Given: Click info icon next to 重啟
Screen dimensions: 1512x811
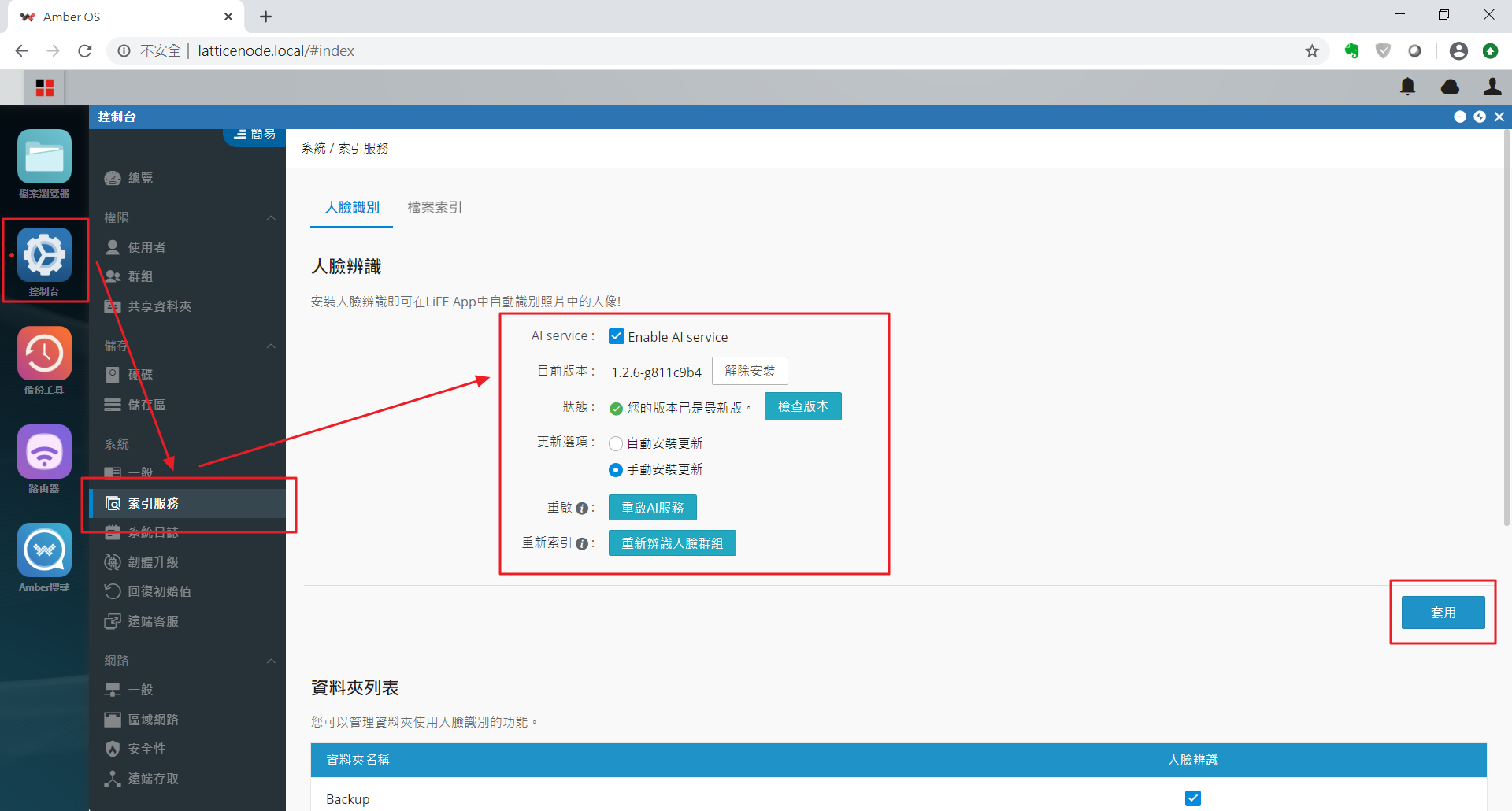Looking at the screenshot, I should 582,509.
